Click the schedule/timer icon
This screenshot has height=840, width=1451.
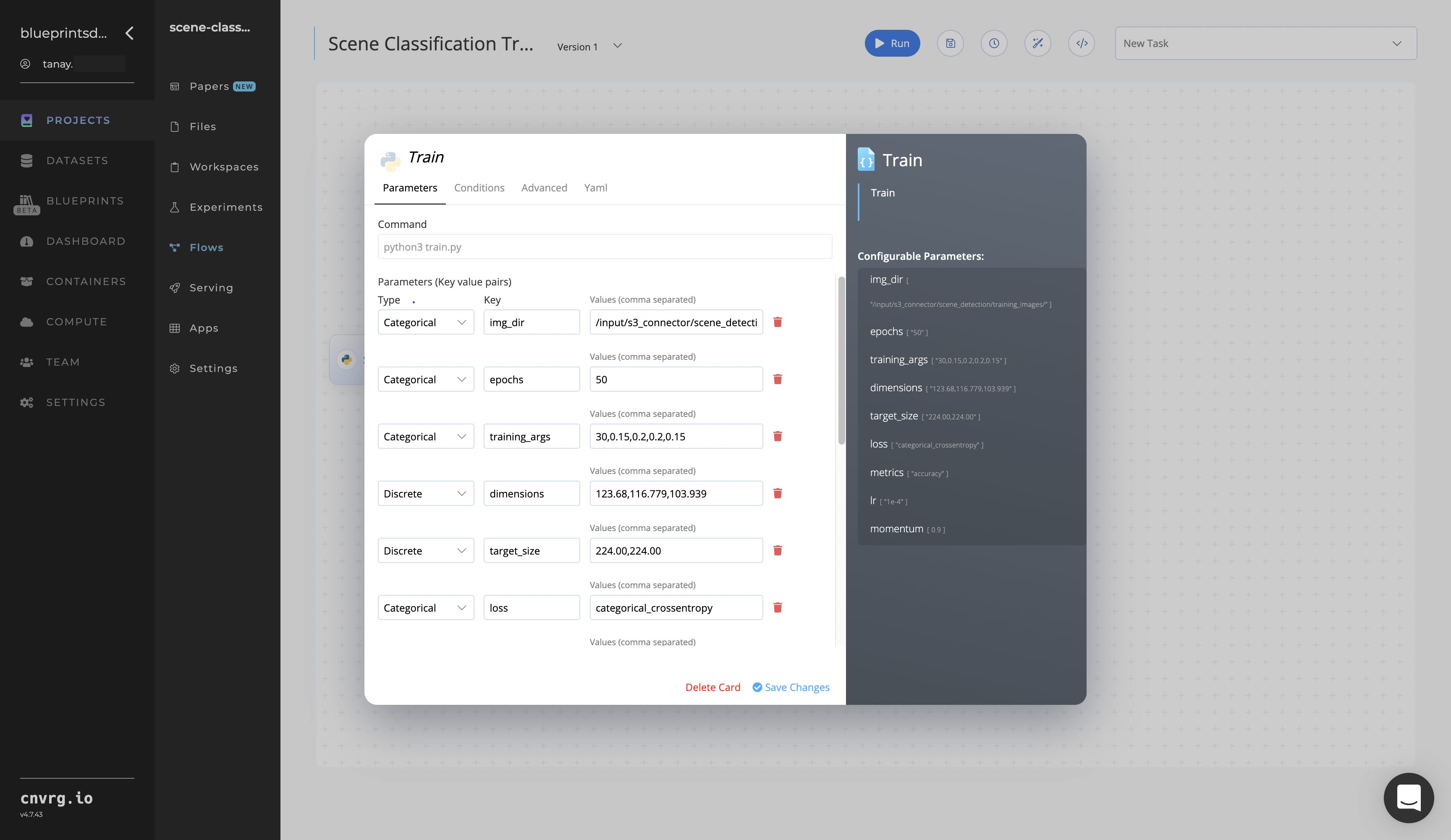coord(994,43)
